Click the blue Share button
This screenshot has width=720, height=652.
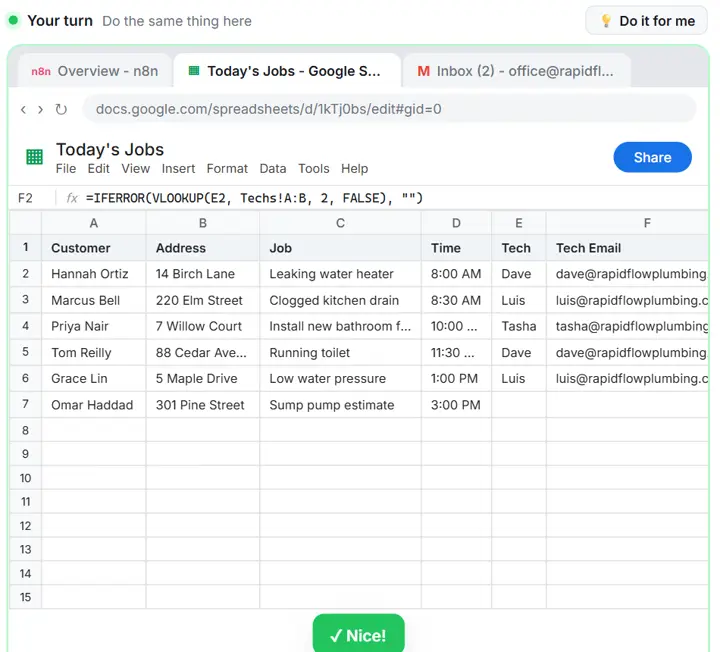pyautogui.click(x=652, y=157)
